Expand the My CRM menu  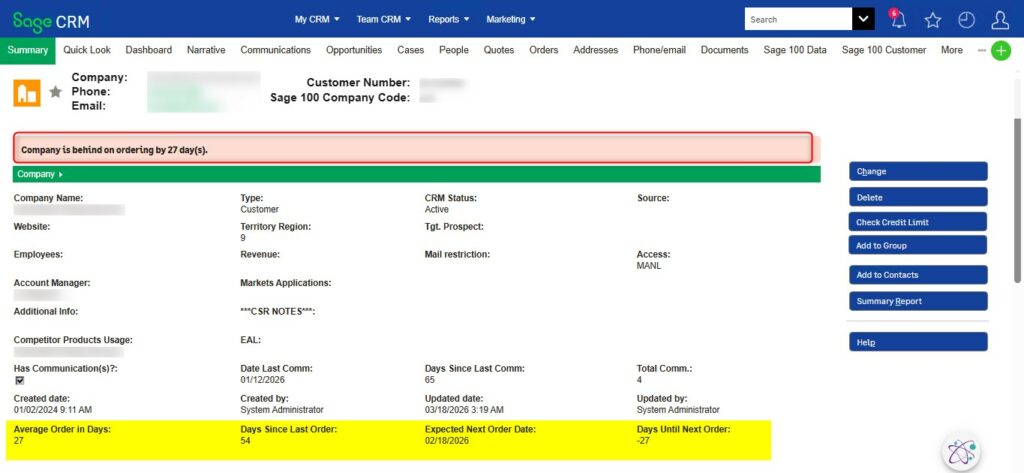pyautogui.click(x=317, y=19)
